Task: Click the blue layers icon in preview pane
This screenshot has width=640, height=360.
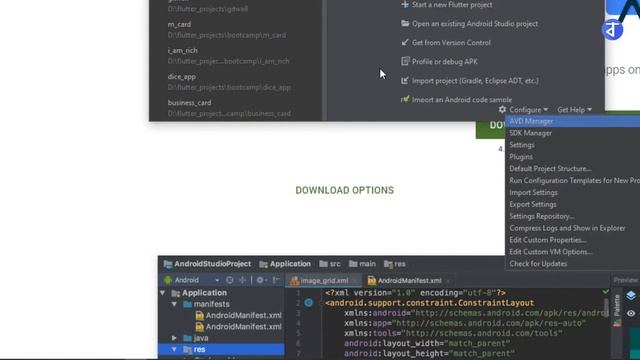Action: click(631, 295)
